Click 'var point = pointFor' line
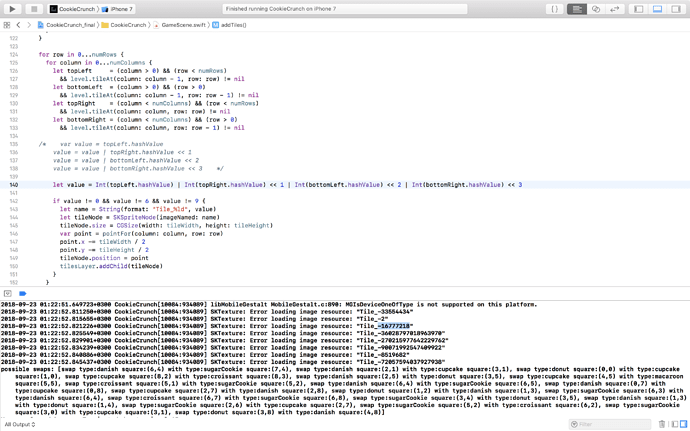Screen dimensions: 690x431 tap(141, 234)
